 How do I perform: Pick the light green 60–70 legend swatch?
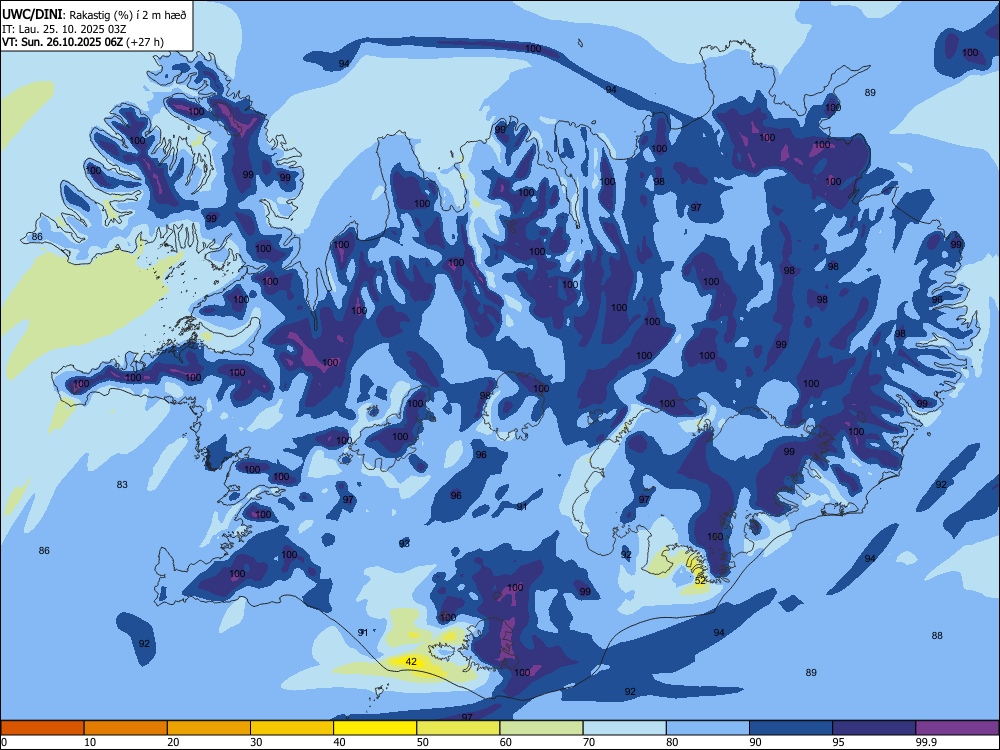(x=541, y=728)
